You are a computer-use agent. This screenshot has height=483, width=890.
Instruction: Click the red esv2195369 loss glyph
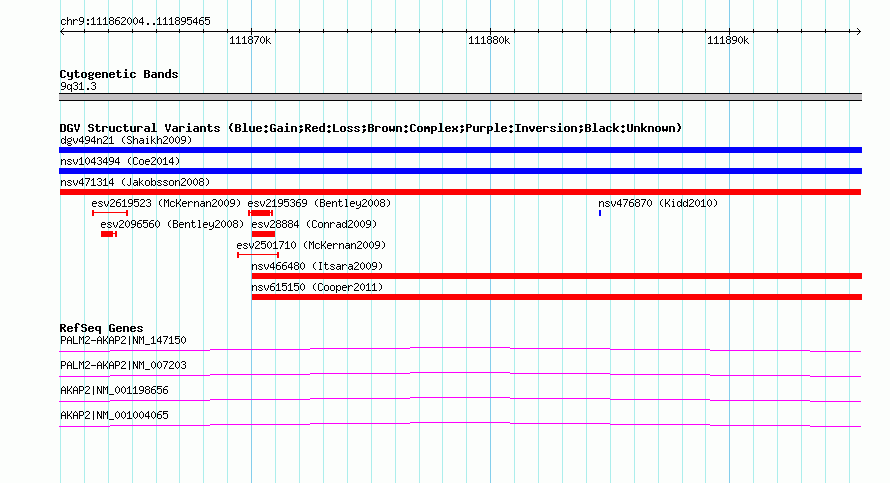[x=261, y=213]
